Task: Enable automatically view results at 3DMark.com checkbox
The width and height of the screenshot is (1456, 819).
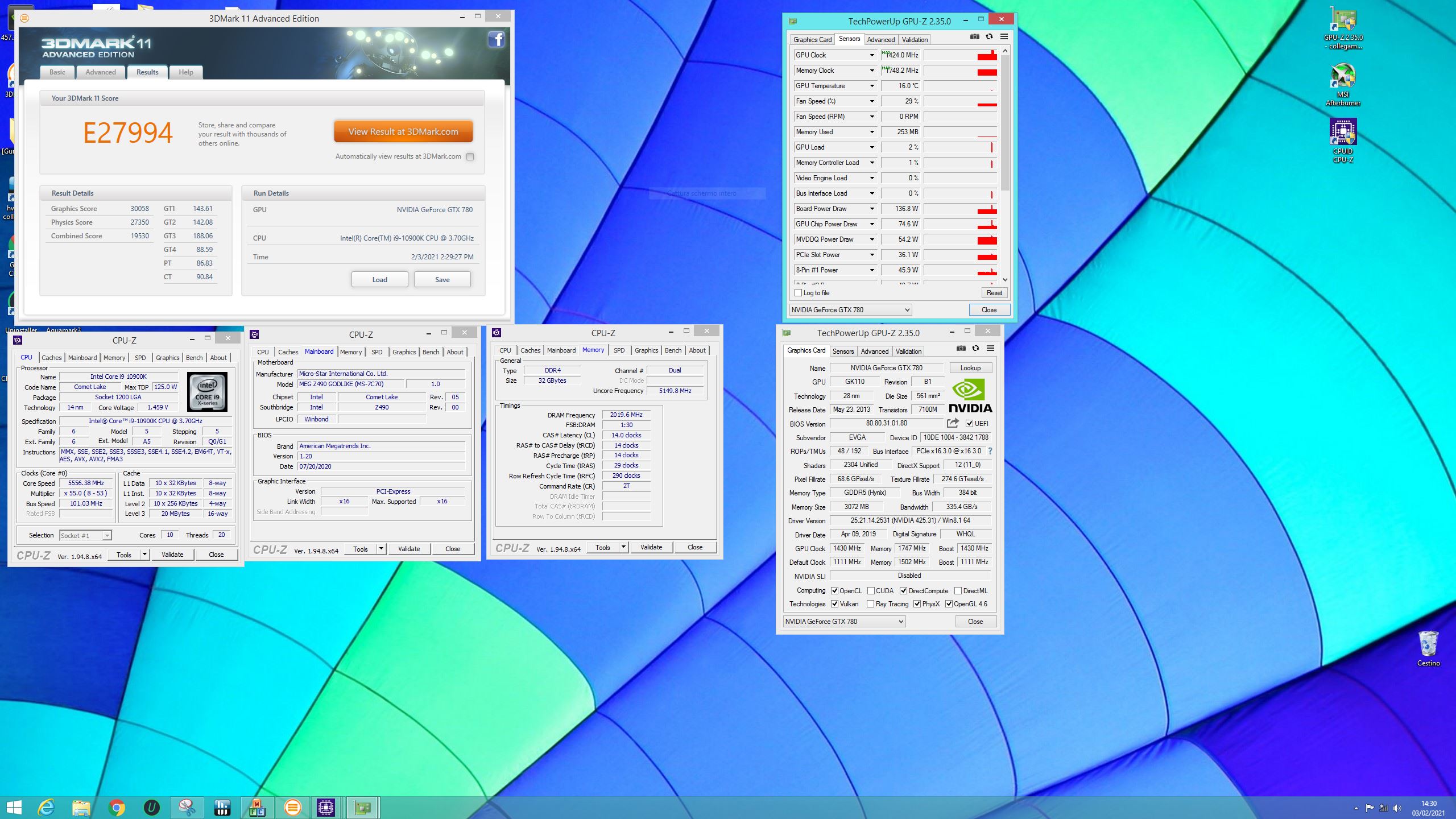Action: [470, 156]
